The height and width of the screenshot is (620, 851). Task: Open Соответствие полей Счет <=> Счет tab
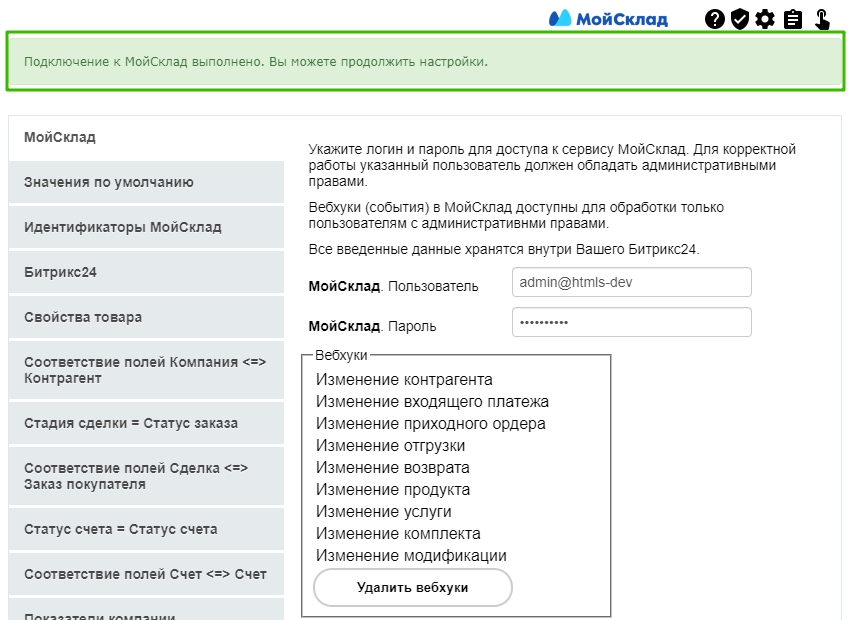click(146, 575)
